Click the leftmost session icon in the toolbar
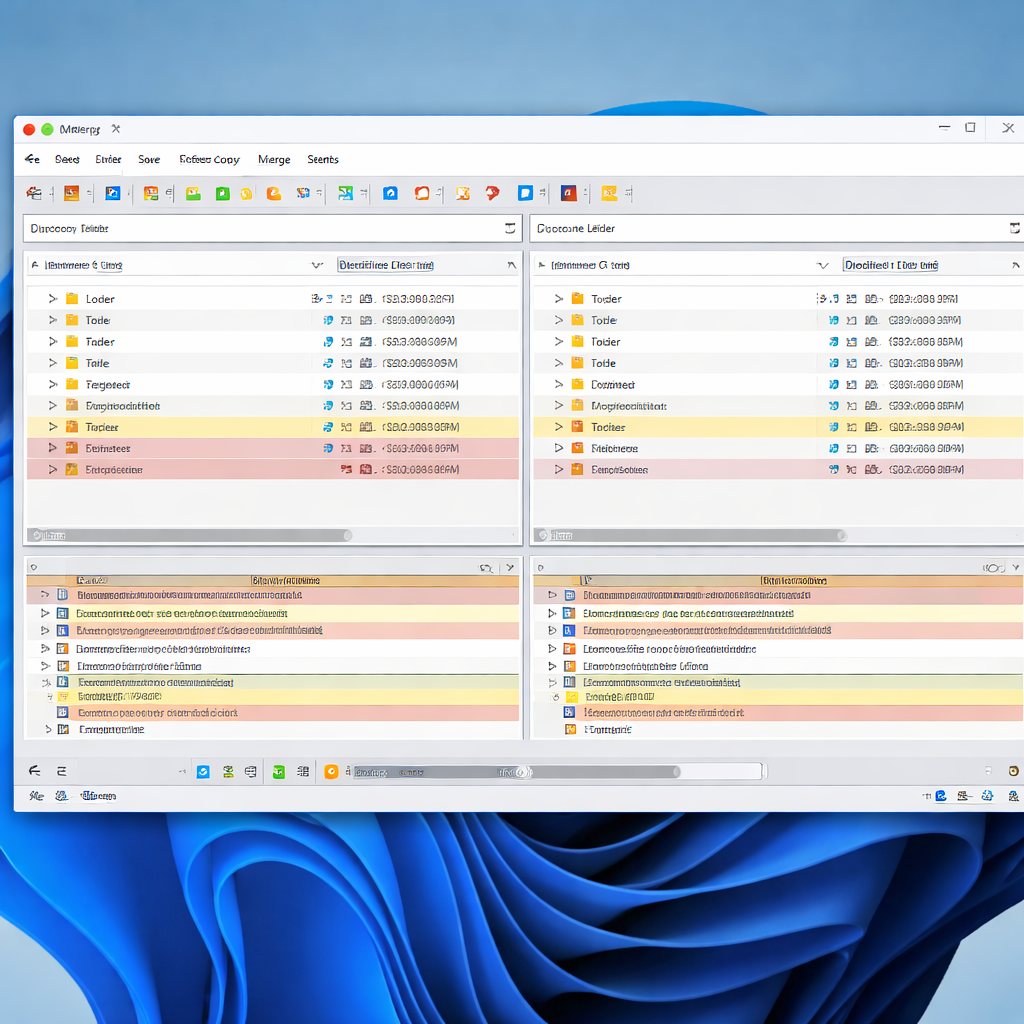The image size is (1024, 1024). tap(35, 193)
